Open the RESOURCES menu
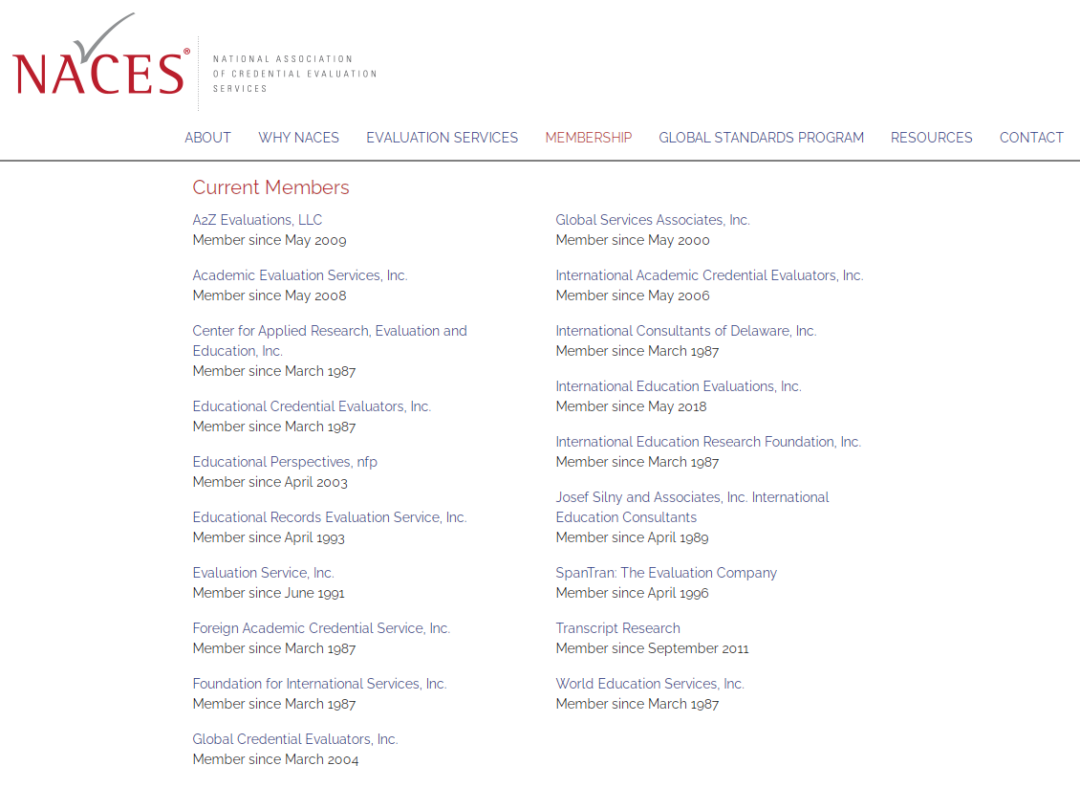This screenshot has width=1080, height=788. pyautogui.click(x=931, y=138)
